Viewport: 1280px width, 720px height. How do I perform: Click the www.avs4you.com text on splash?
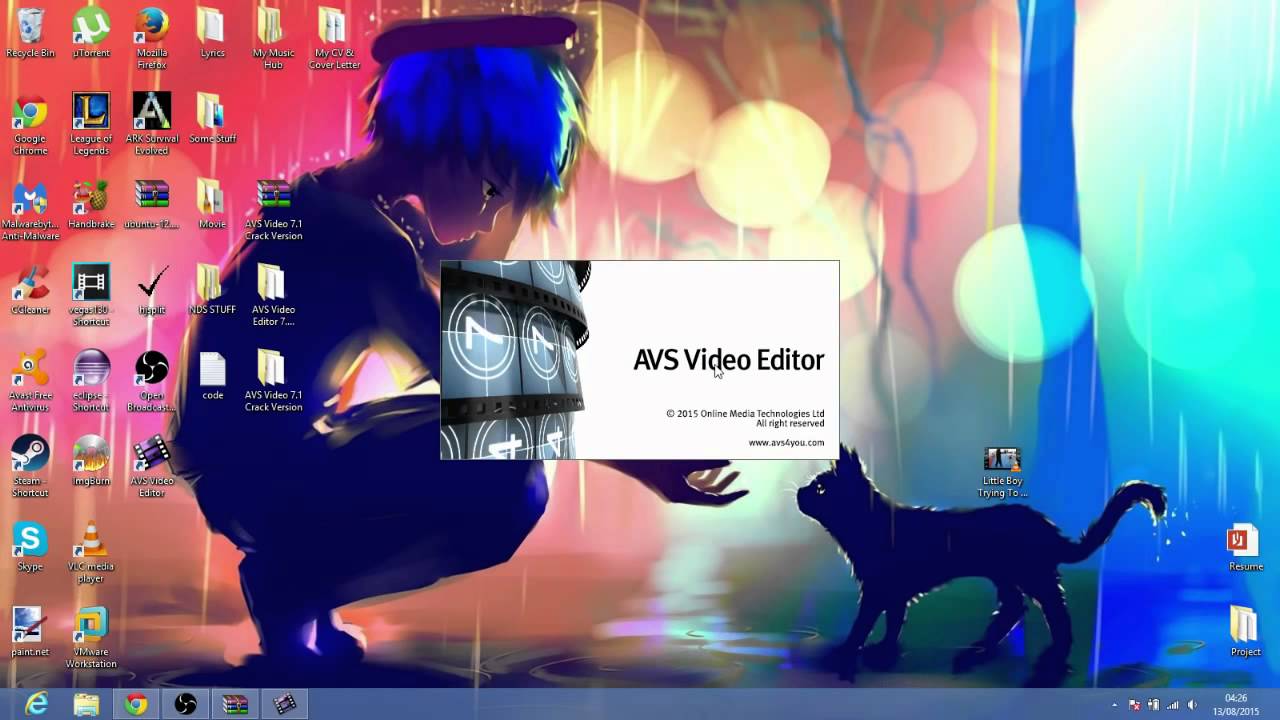click(x=786, y=443)
